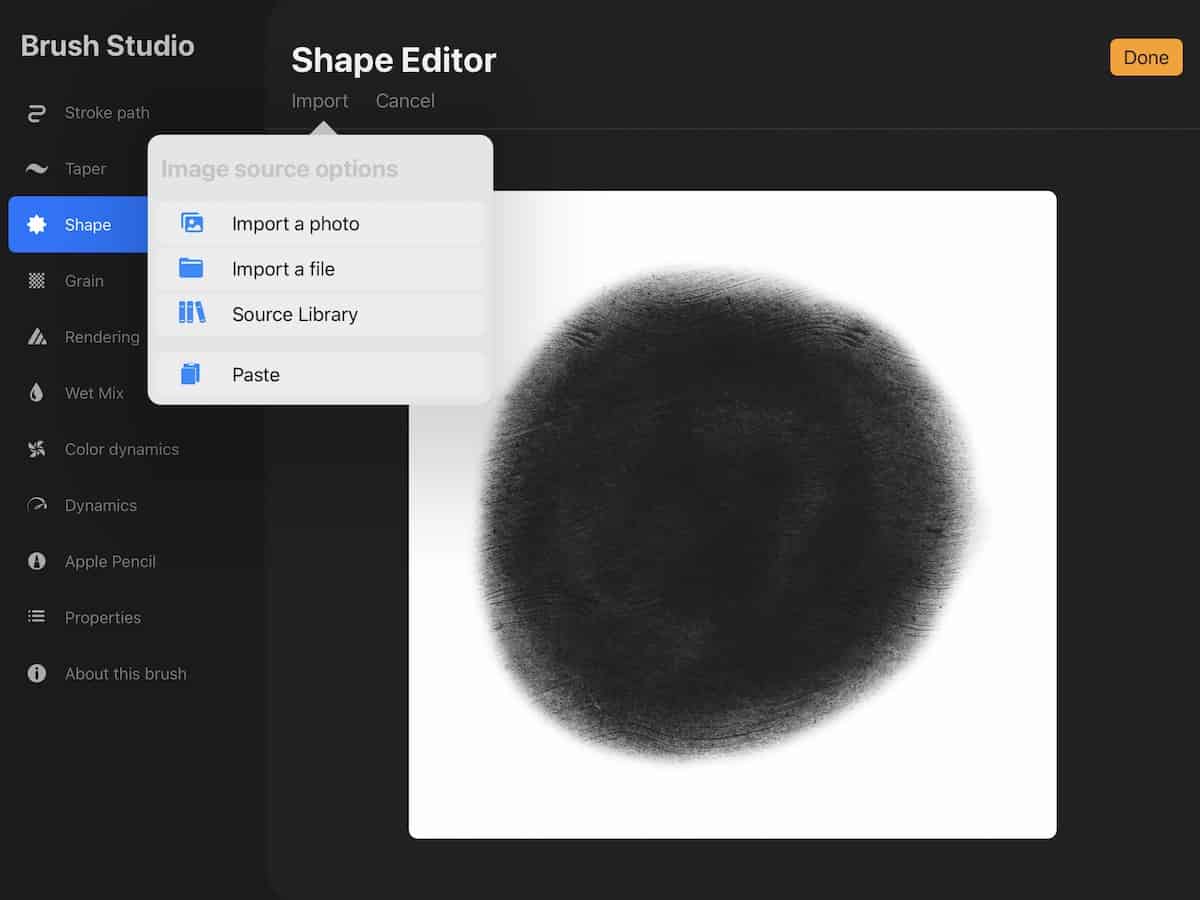Image resolution: width=1200 pixels, height=900 pixels.
Task: Click the Taper wave icon
Action: [x=37, y=169]
